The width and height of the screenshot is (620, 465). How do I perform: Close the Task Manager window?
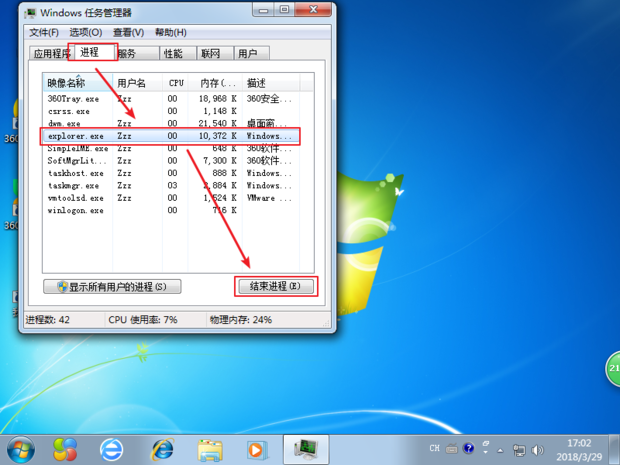click(313, 10)
